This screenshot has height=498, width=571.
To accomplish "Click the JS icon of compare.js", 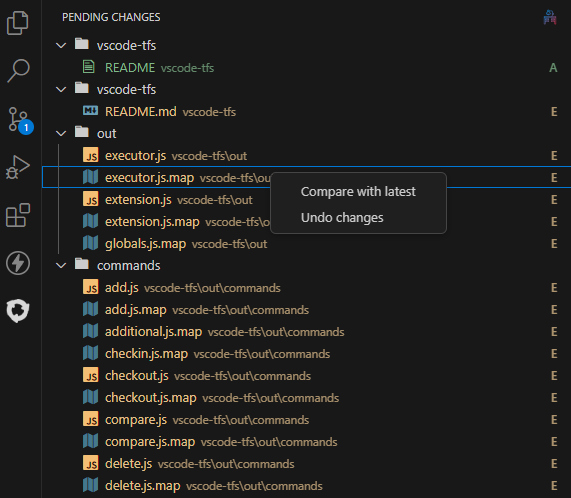I will pos(90,419).
